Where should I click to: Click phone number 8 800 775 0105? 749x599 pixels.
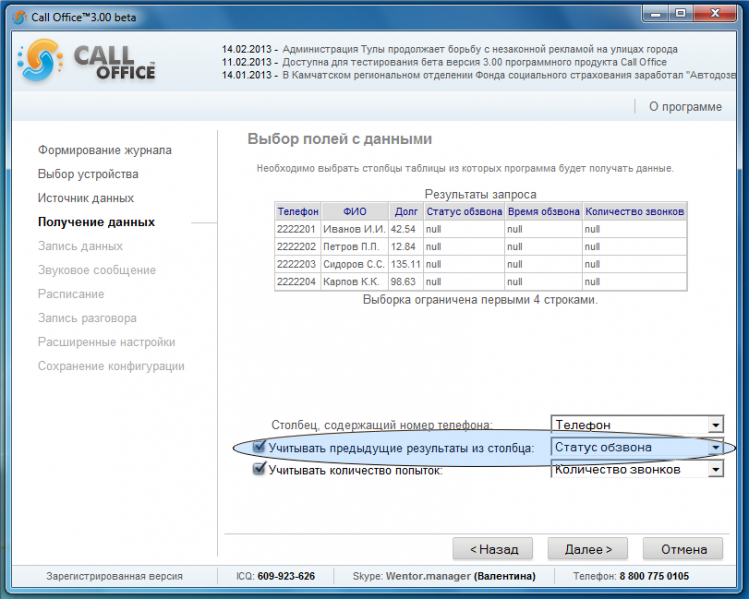click(x=654, y=576)
